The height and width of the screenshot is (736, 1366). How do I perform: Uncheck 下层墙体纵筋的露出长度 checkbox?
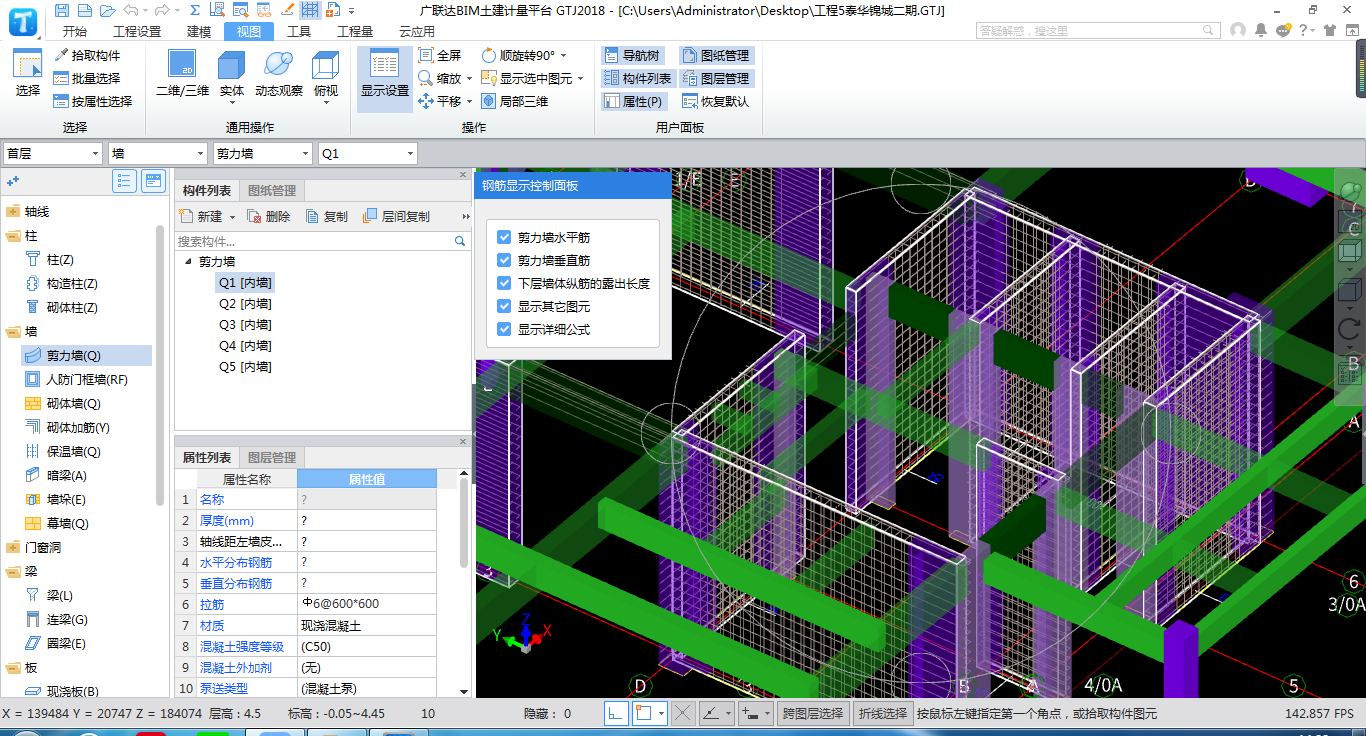[504, 283]
